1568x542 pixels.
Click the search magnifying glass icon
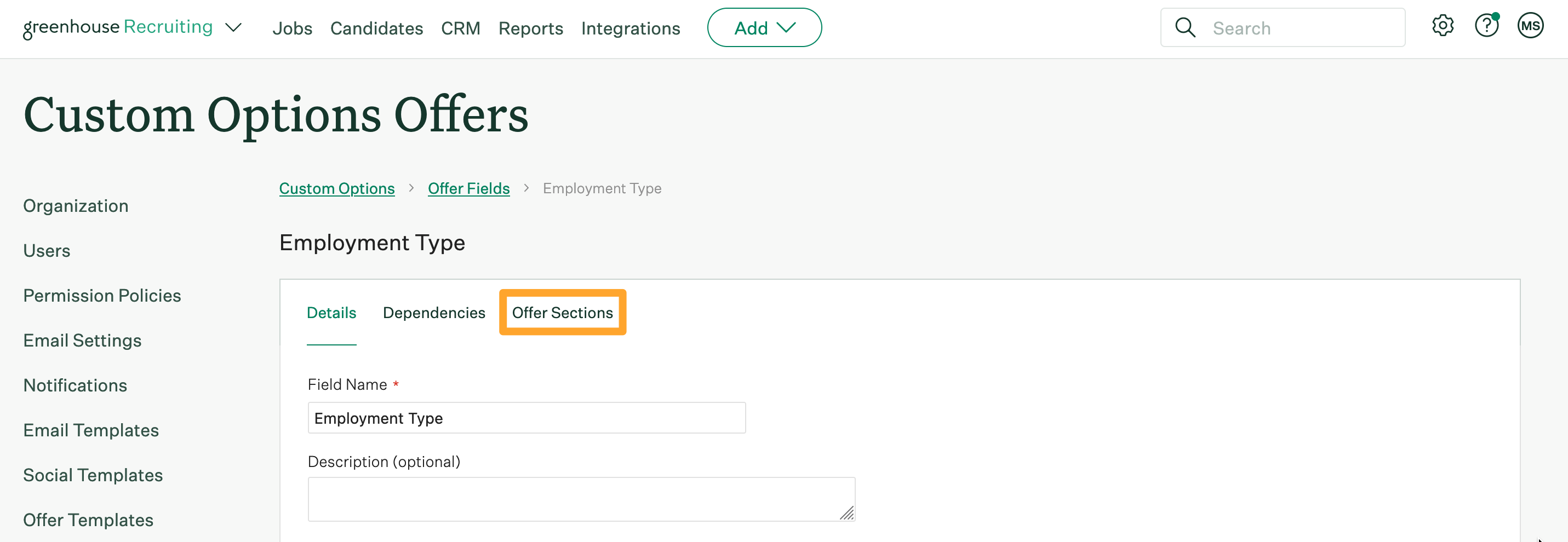(1186, 27)
